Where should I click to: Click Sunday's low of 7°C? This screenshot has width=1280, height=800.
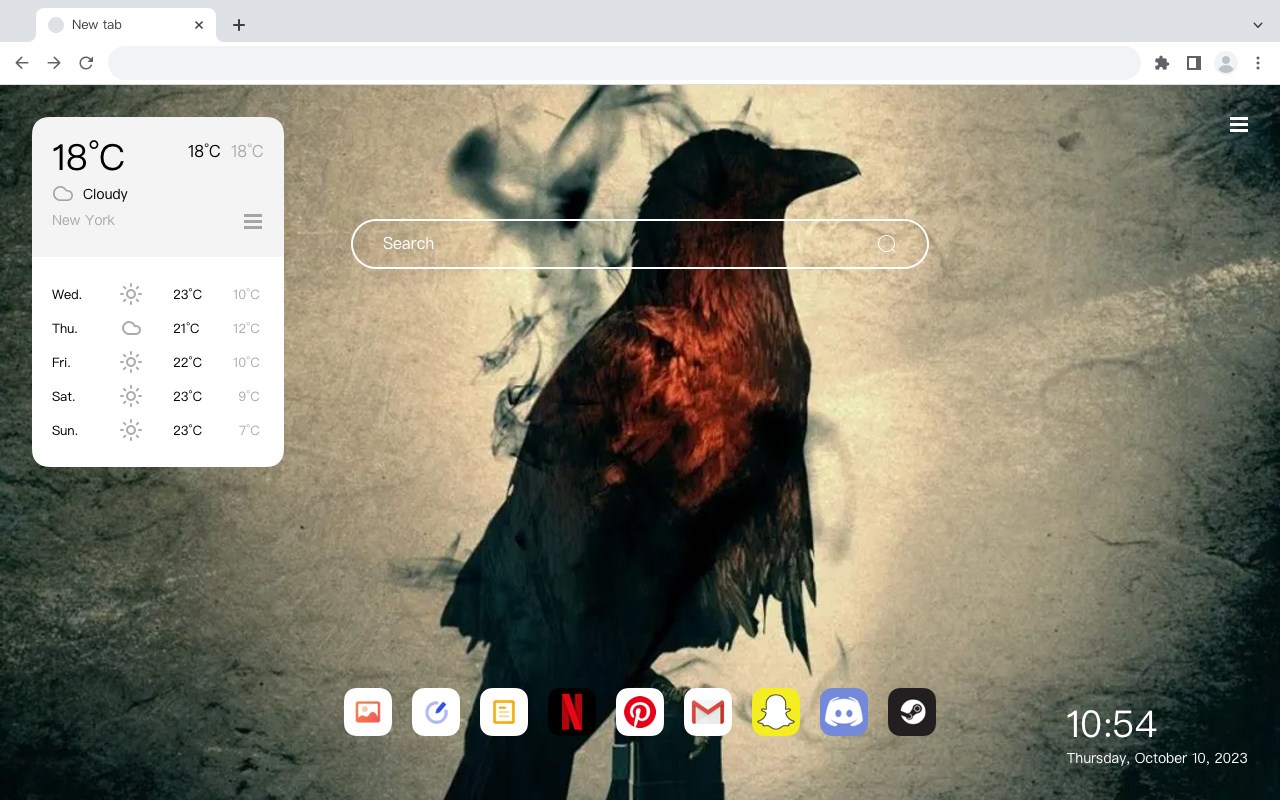[x=249, y=430]
